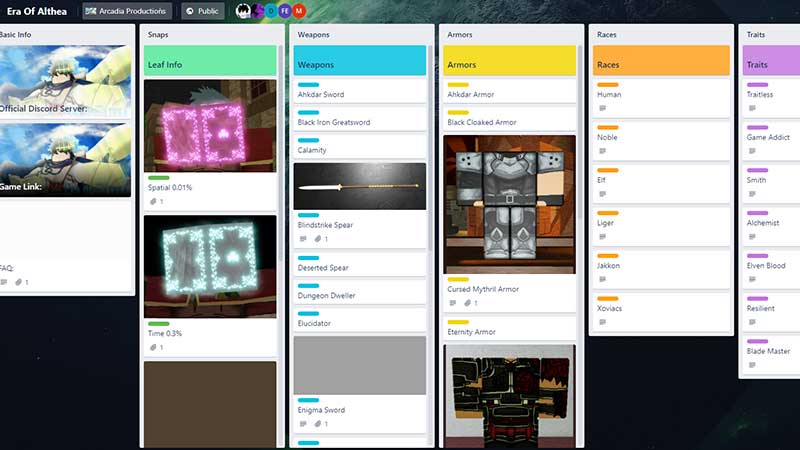The width and height of the screenshot is (800, 450).
Task: Click attachment icon on Time 0.3% card
Action: (x=153, y=347)
